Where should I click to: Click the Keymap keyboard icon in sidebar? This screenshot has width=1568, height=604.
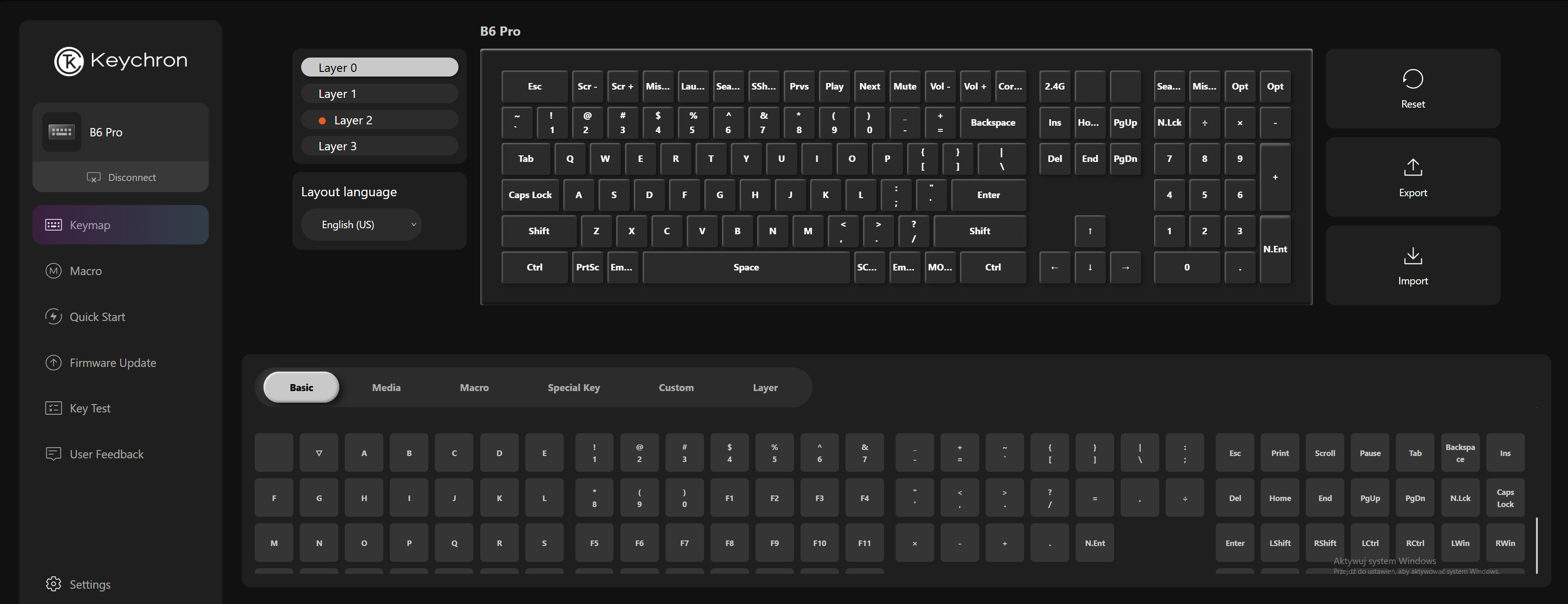tap(53, 225)
